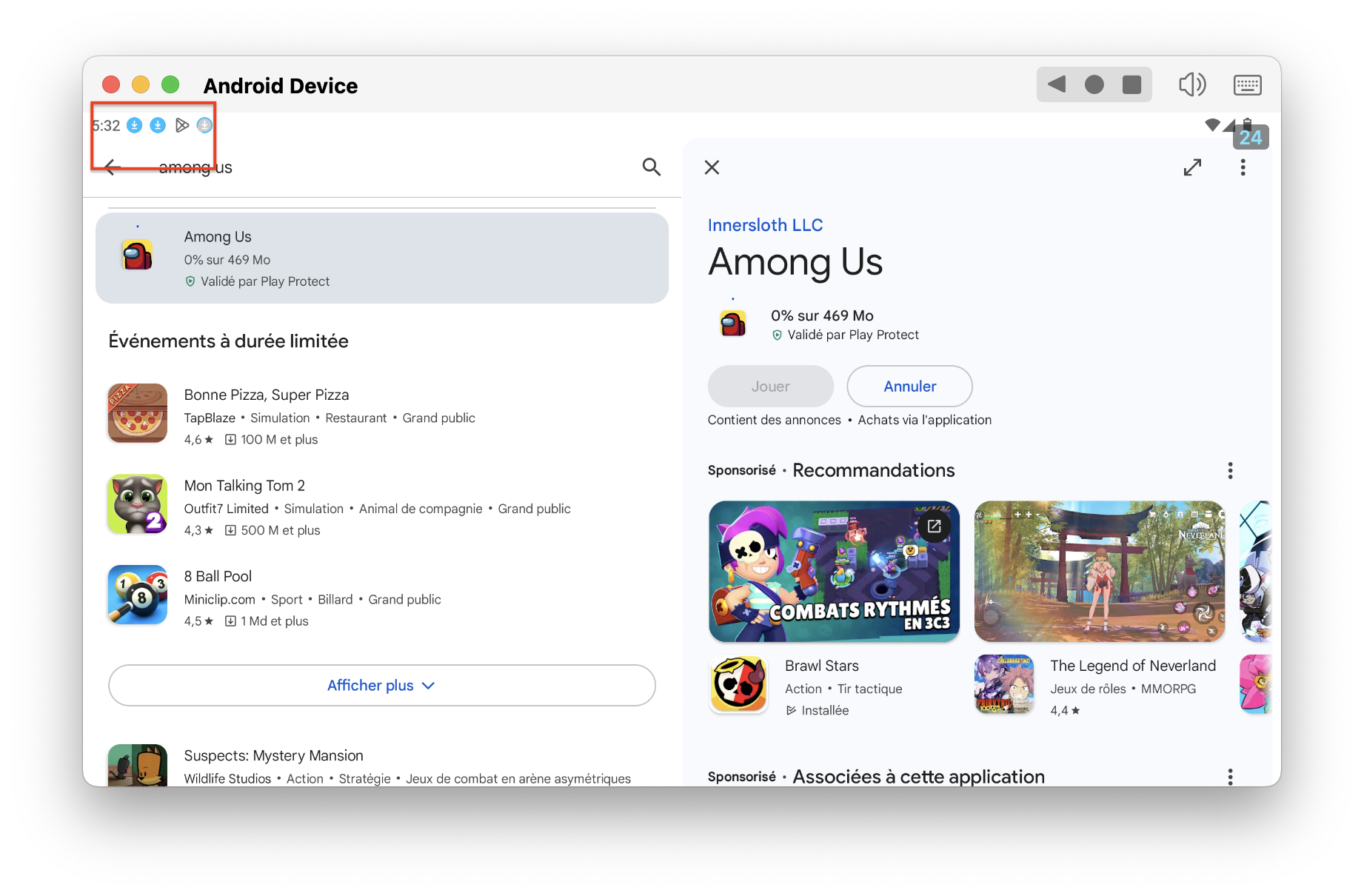Click the volume speaker icon
Image resolution: width=1364 pixels, height=896 pixels.
point(1192,84)
